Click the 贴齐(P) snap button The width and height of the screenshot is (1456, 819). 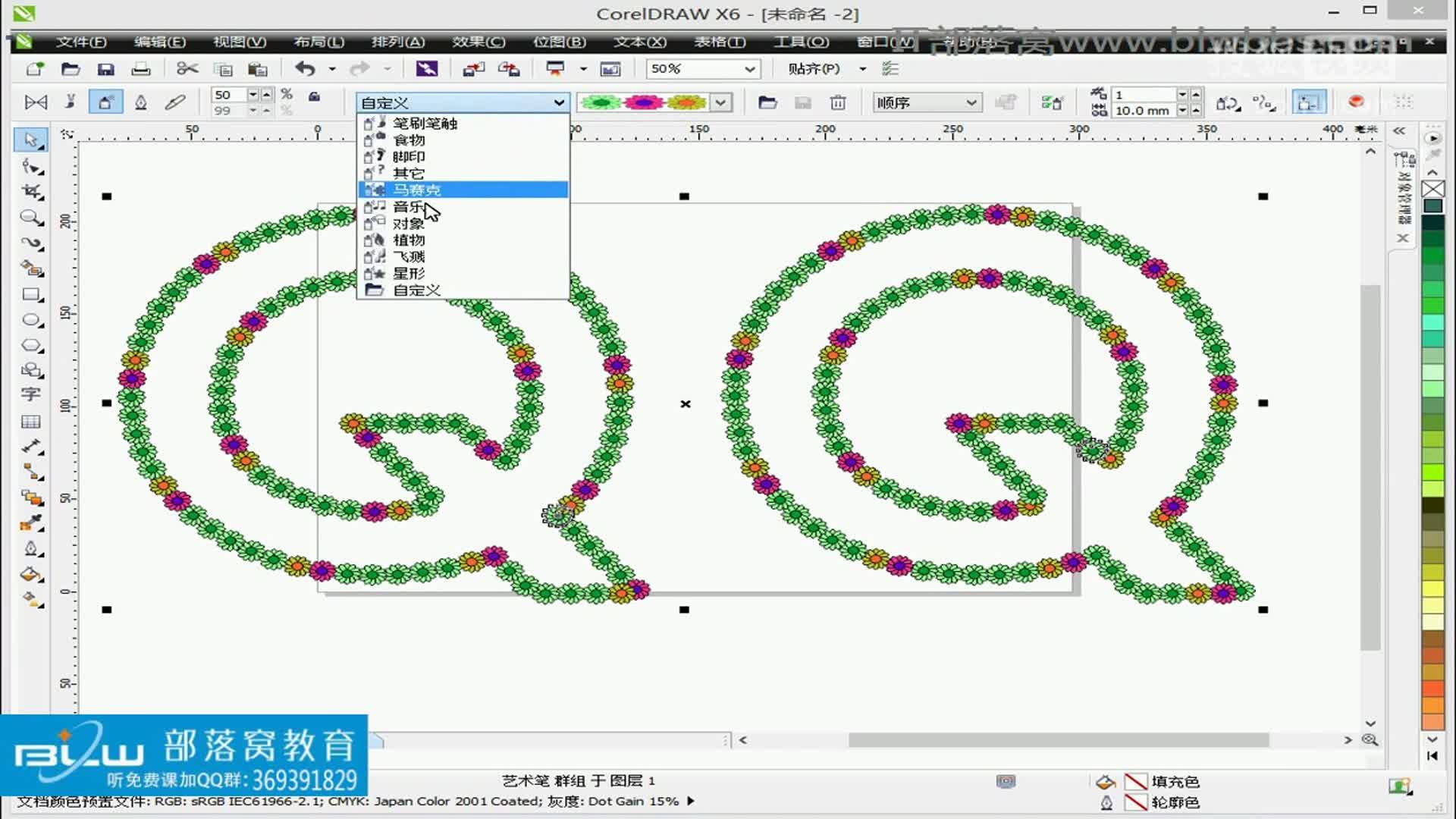813,69
